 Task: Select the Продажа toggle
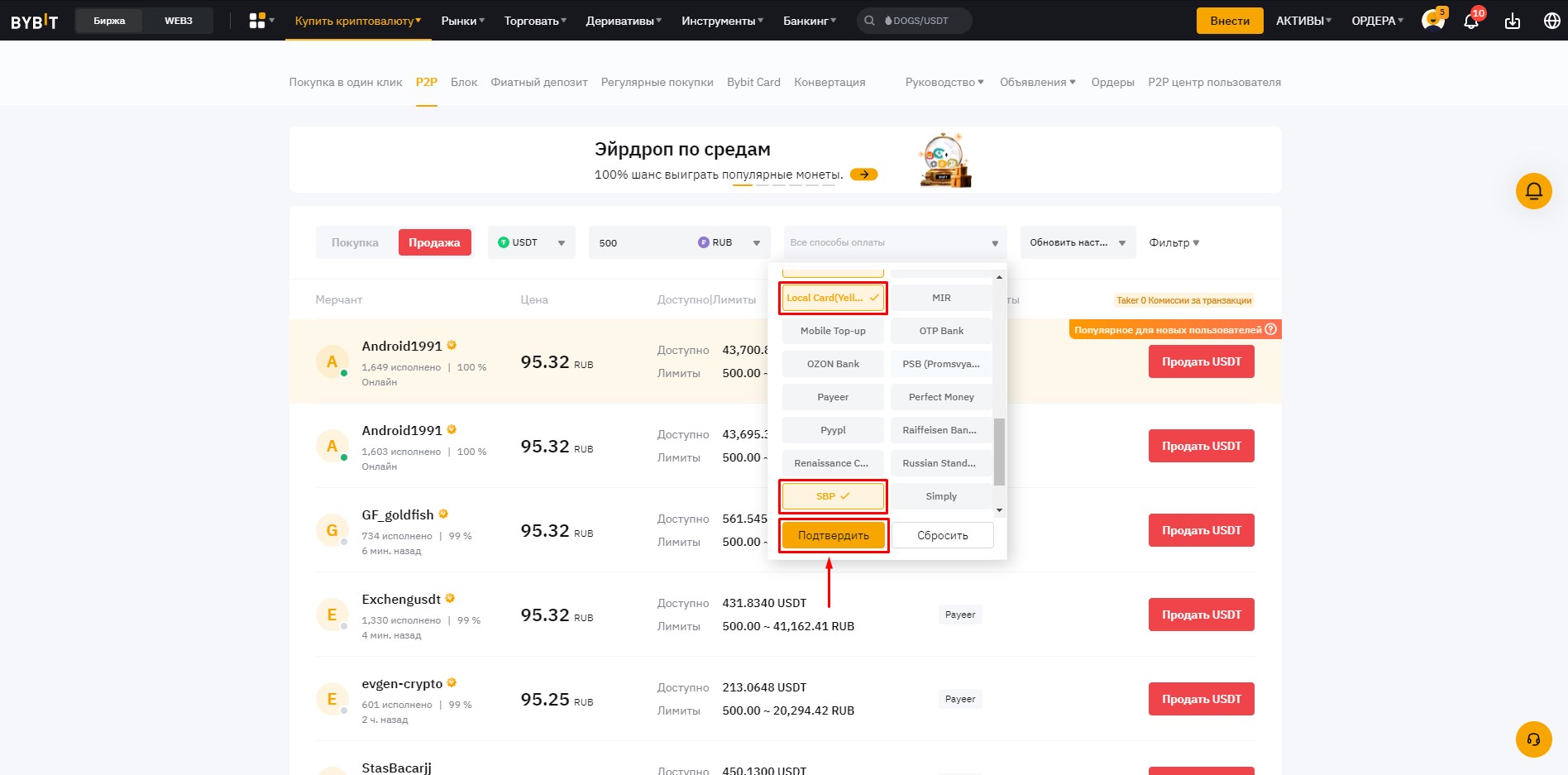point(434,242)
